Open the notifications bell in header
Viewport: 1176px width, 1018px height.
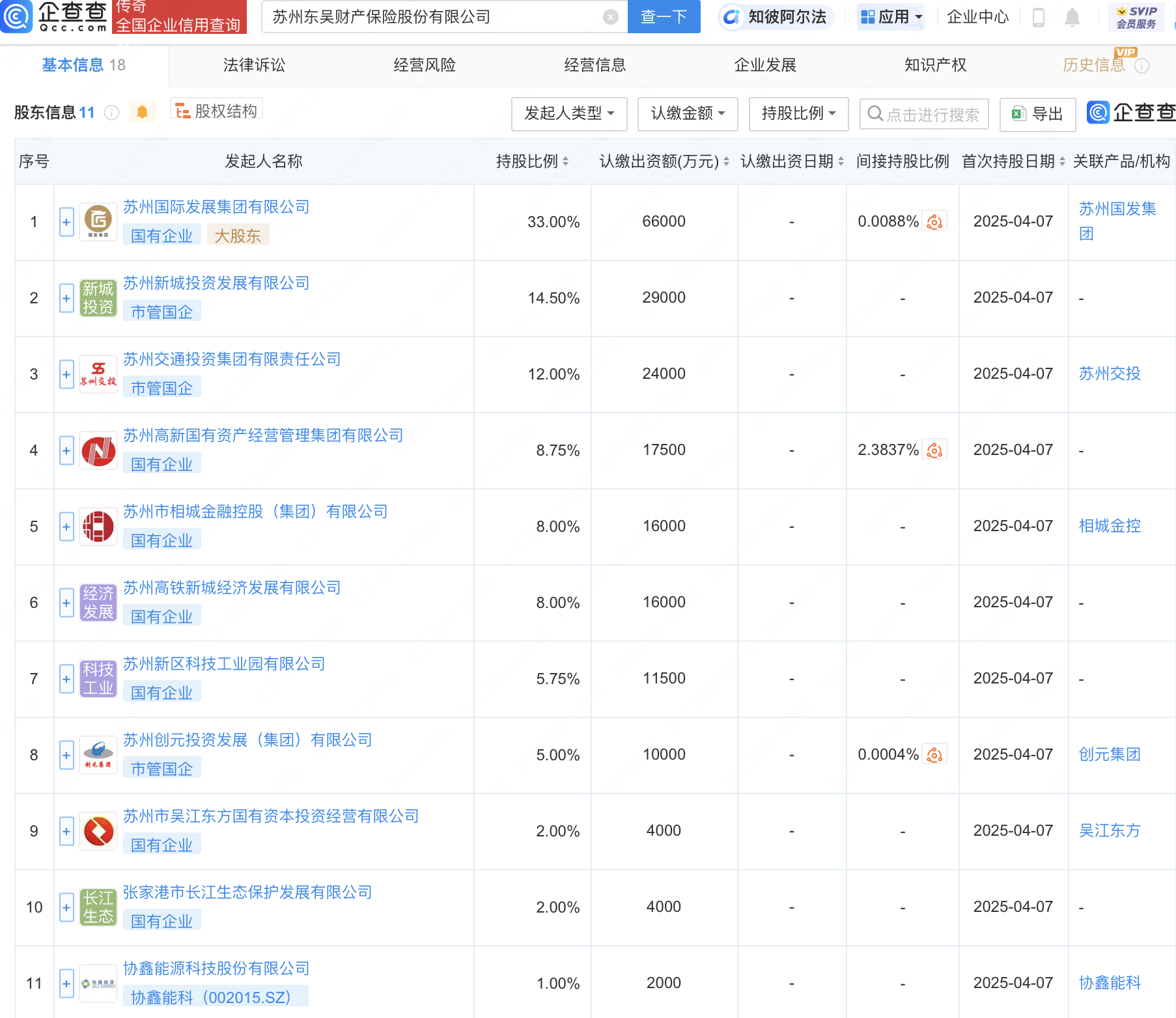1072,18
